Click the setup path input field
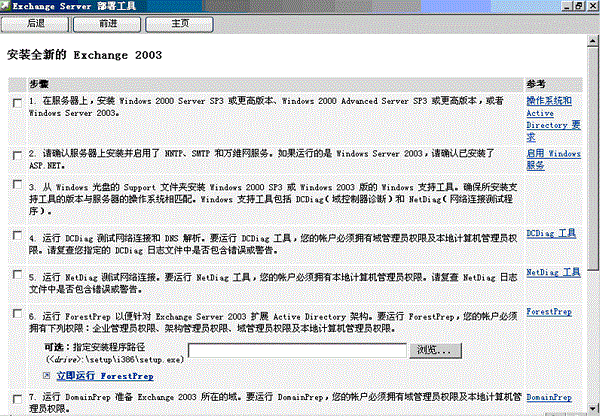Screen dimensions: 600x416 tap(297, 350)
